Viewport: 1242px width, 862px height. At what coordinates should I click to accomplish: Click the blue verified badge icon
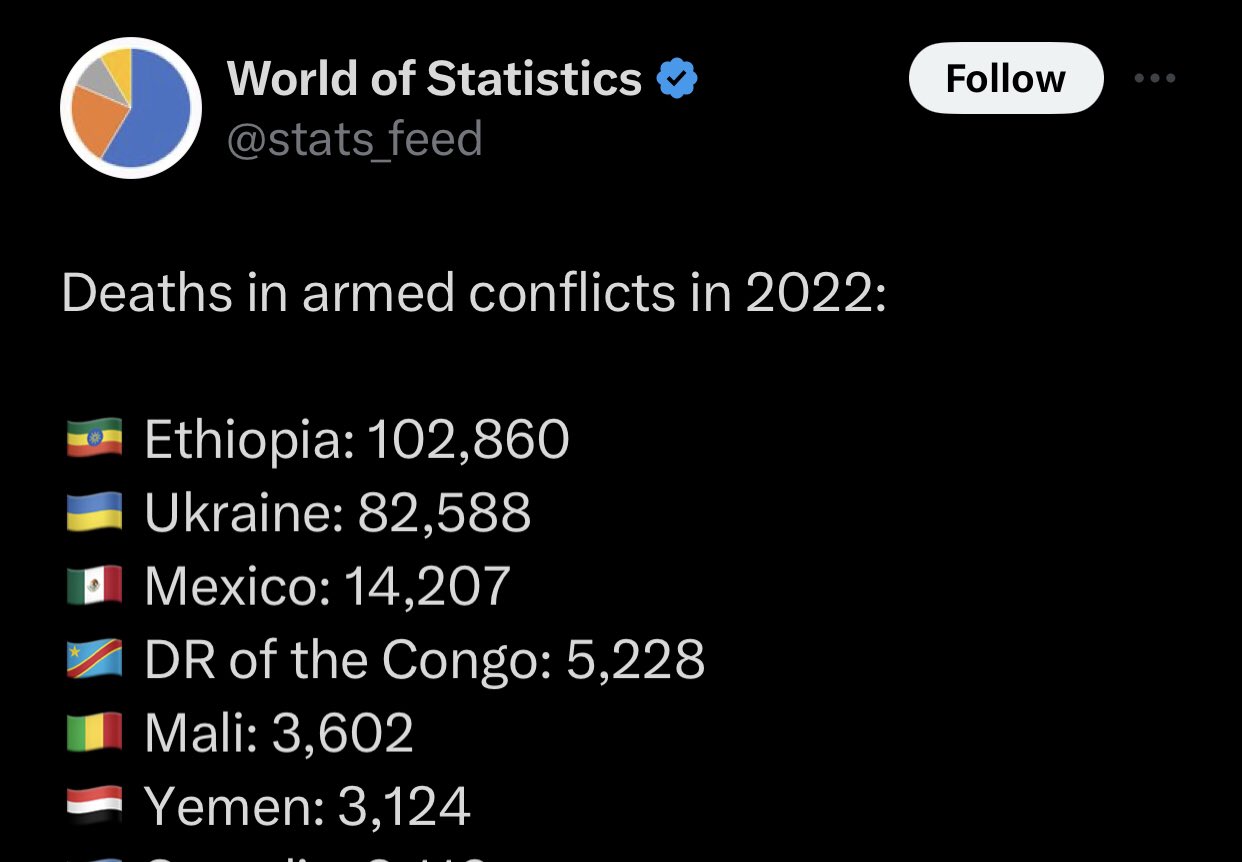pos(676,79)
